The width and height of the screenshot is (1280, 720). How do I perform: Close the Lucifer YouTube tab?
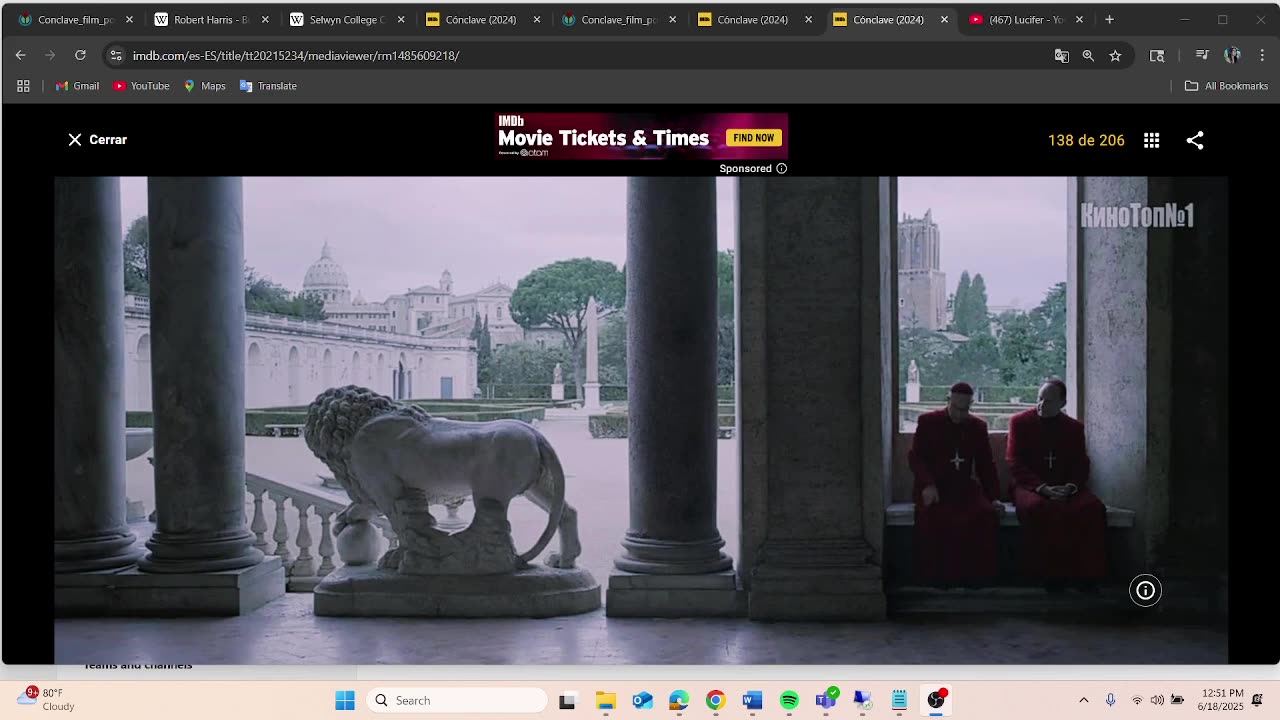[x=1079, y=20]
